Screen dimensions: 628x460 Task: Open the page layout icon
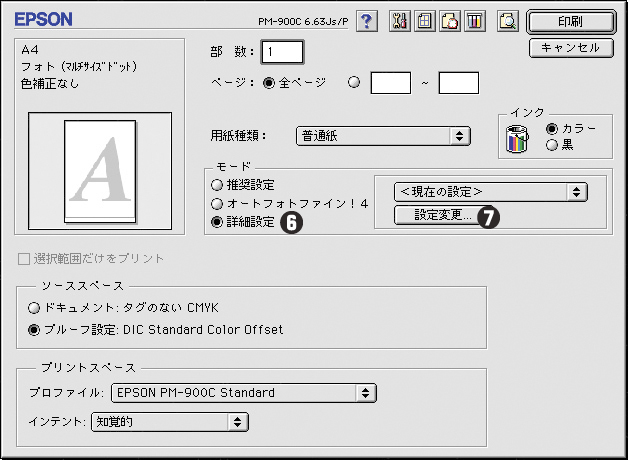coord(425,21)
